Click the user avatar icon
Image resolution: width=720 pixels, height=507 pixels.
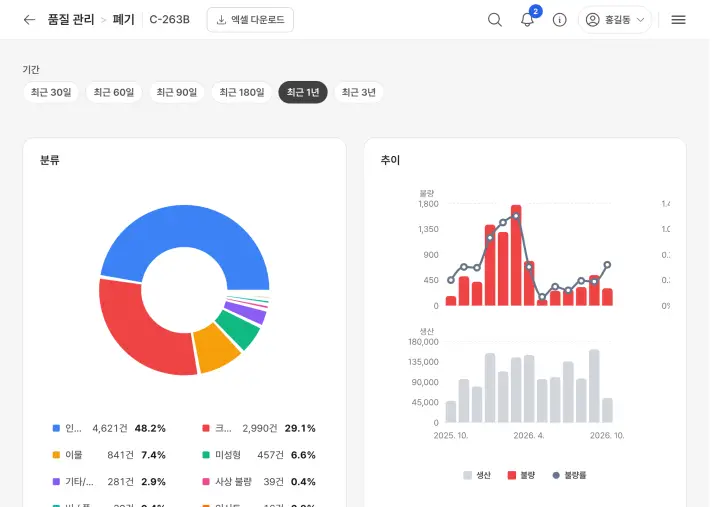click(592, 20)
